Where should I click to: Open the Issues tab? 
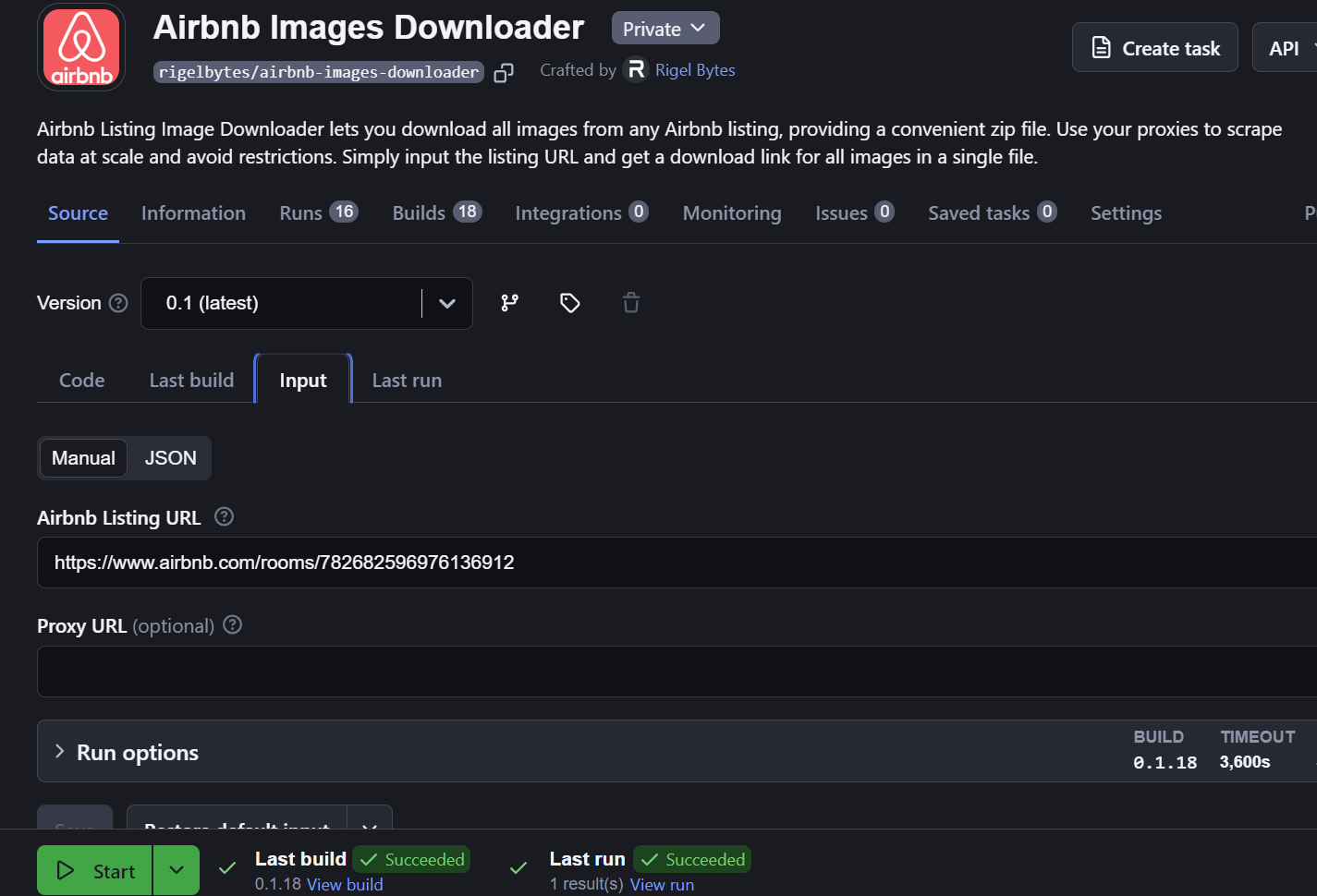(854, 213)
